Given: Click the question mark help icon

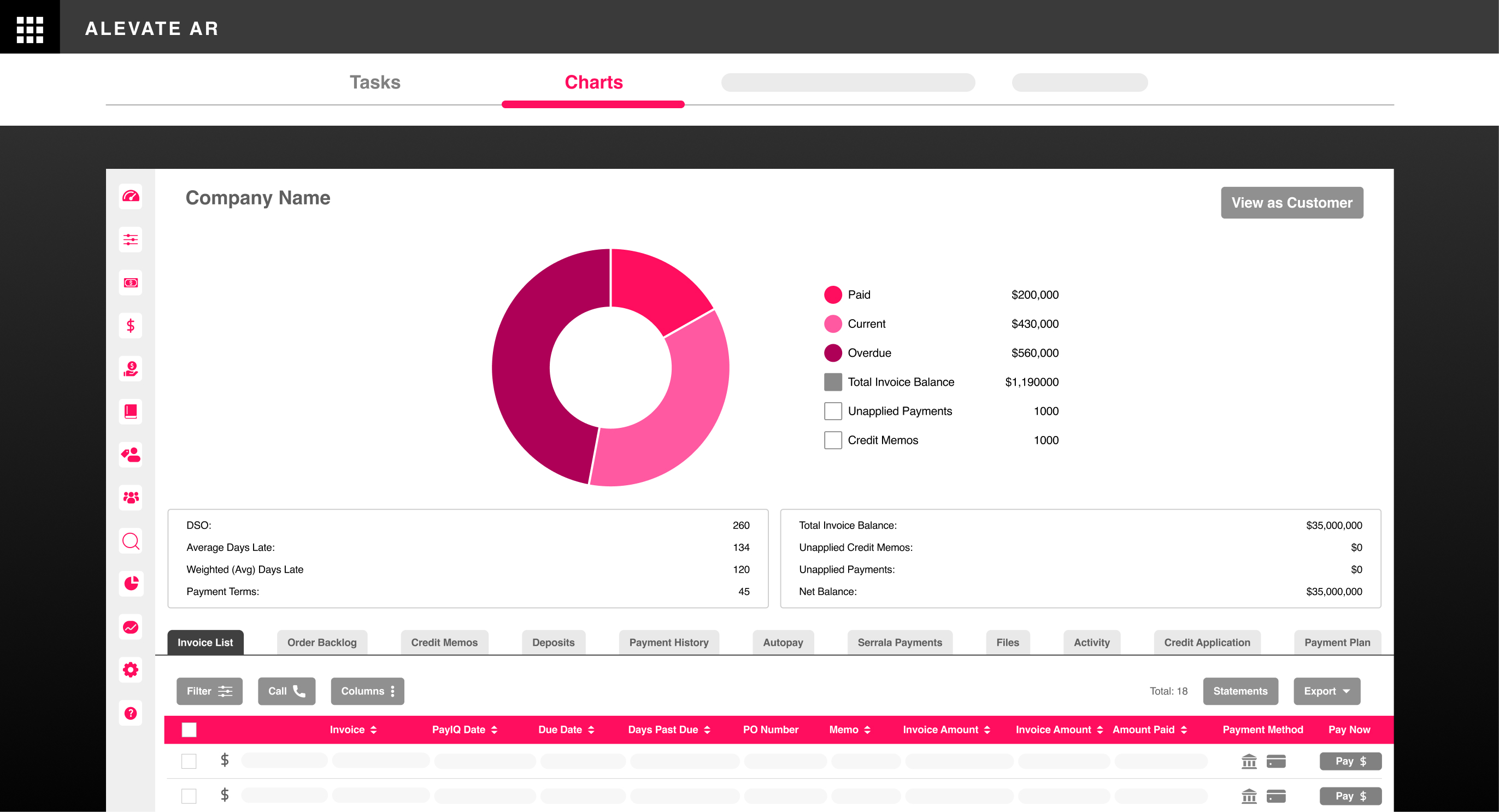Looking at the screenshot, I should click(x=131, y=713).
